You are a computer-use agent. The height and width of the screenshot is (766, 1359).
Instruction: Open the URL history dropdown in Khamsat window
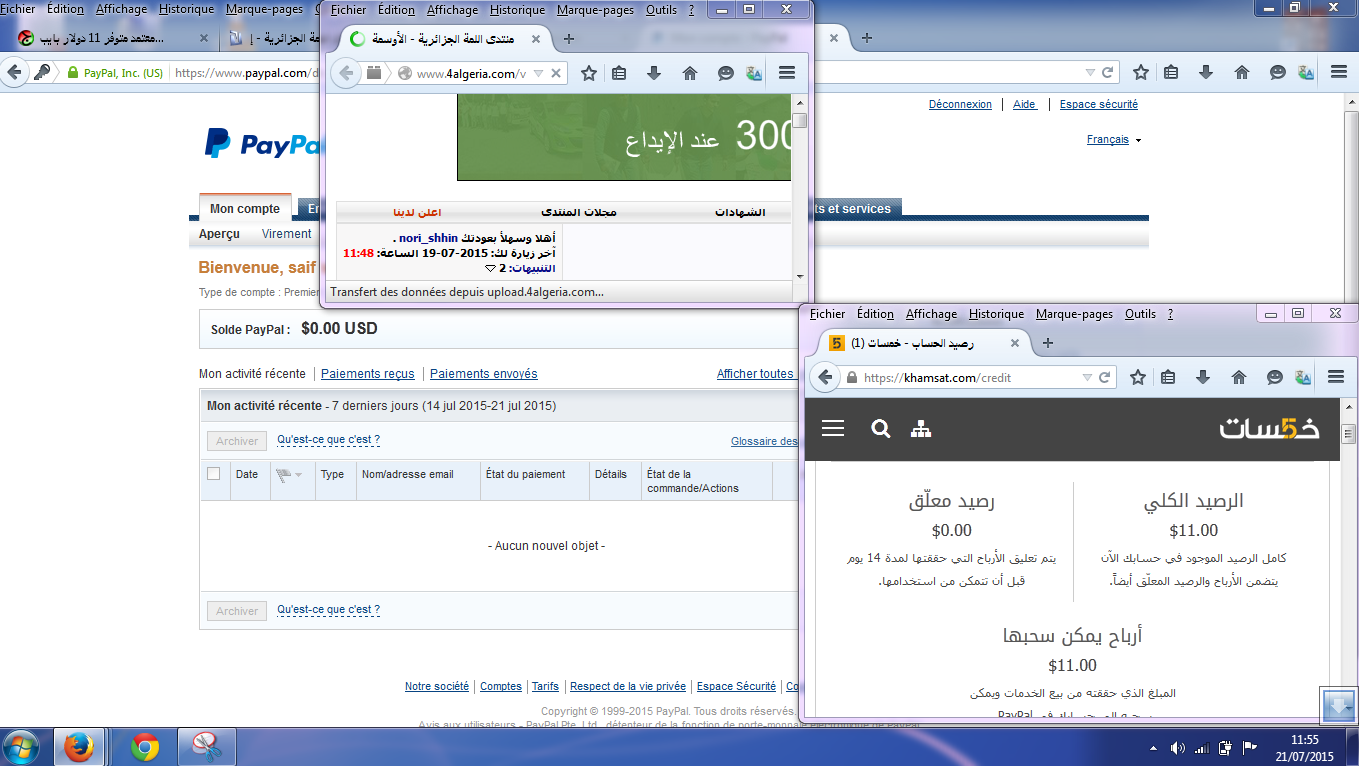click(1087, 377)
